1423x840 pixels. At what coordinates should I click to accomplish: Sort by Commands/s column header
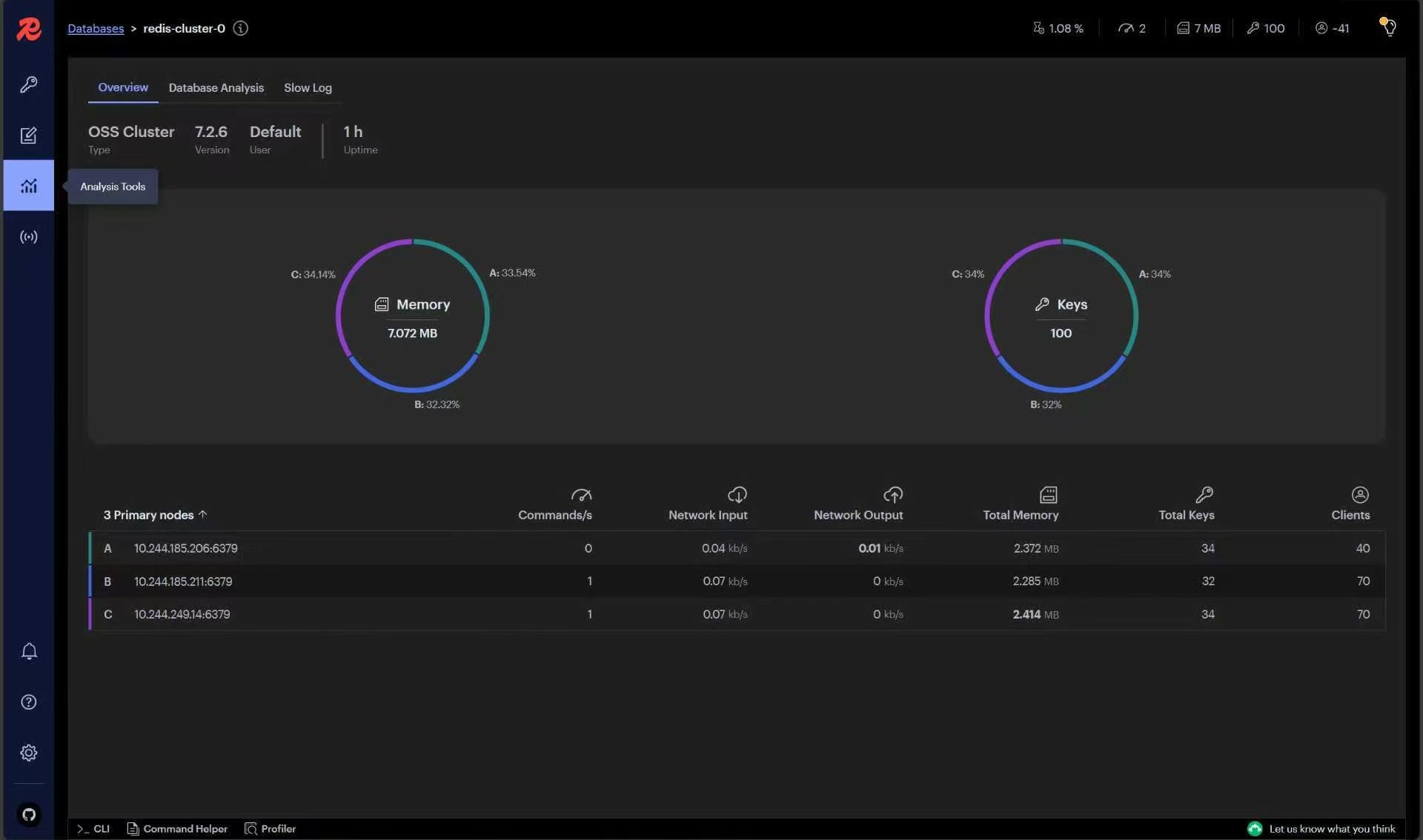[554, 515]
